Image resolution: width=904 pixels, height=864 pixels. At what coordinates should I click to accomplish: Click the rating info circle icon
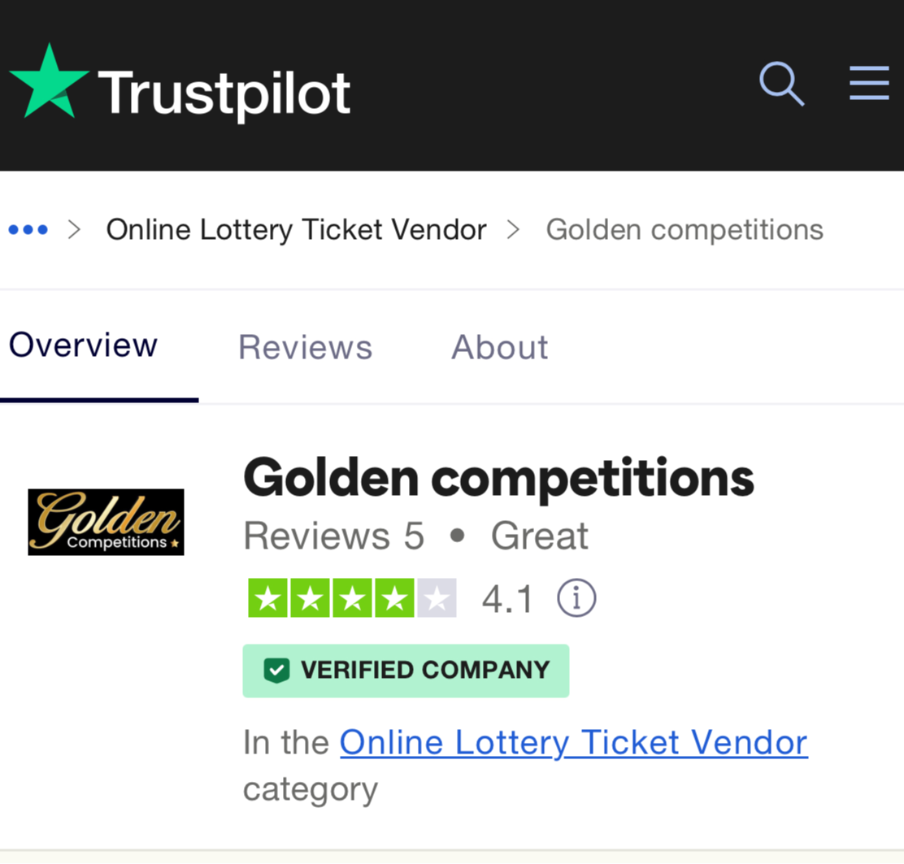pyautogui.click(x=577, y=598)
